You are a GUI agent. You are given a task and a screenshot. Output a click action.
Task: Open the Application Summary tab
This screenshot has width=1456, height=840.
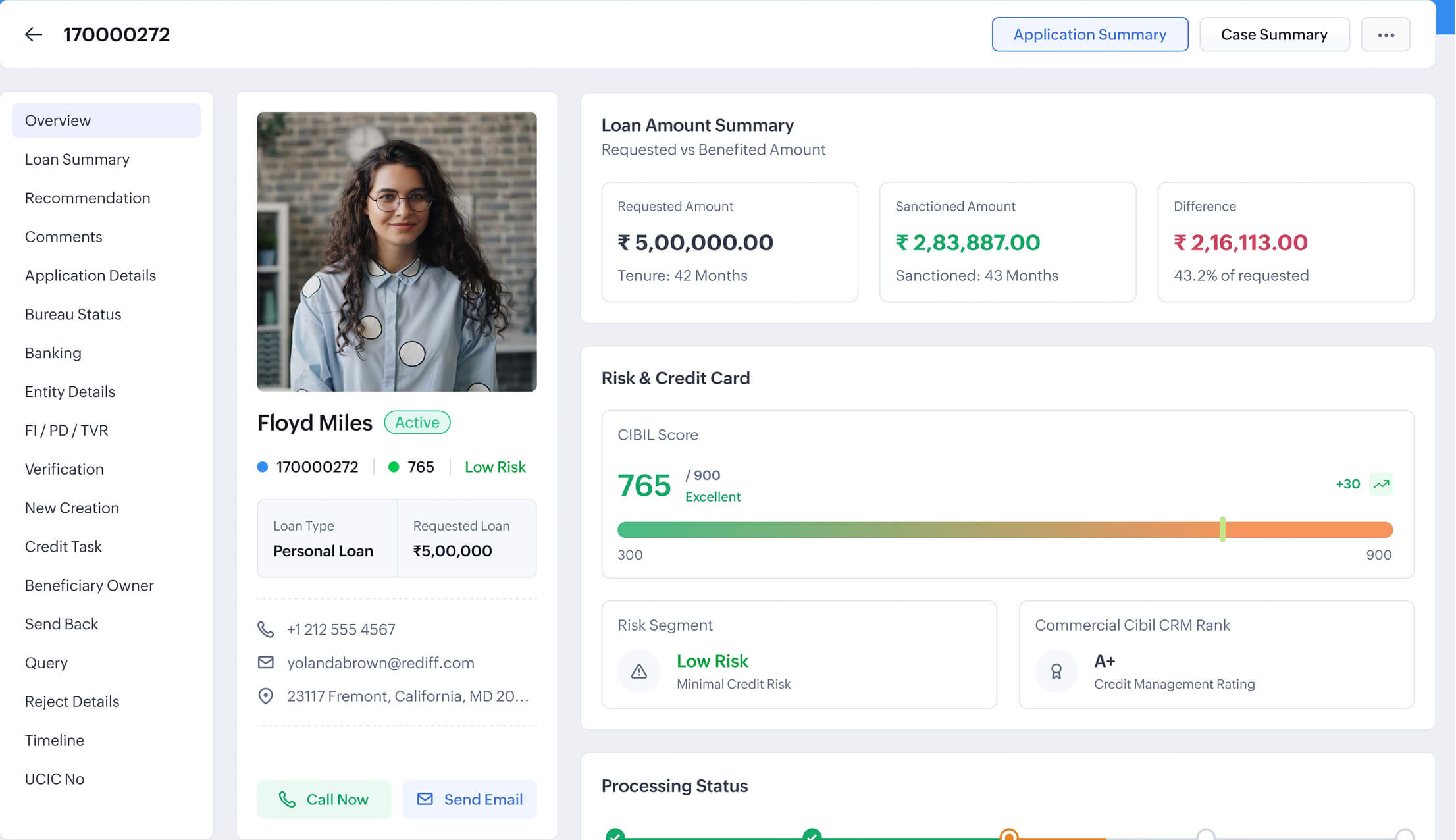(1090, 34)
